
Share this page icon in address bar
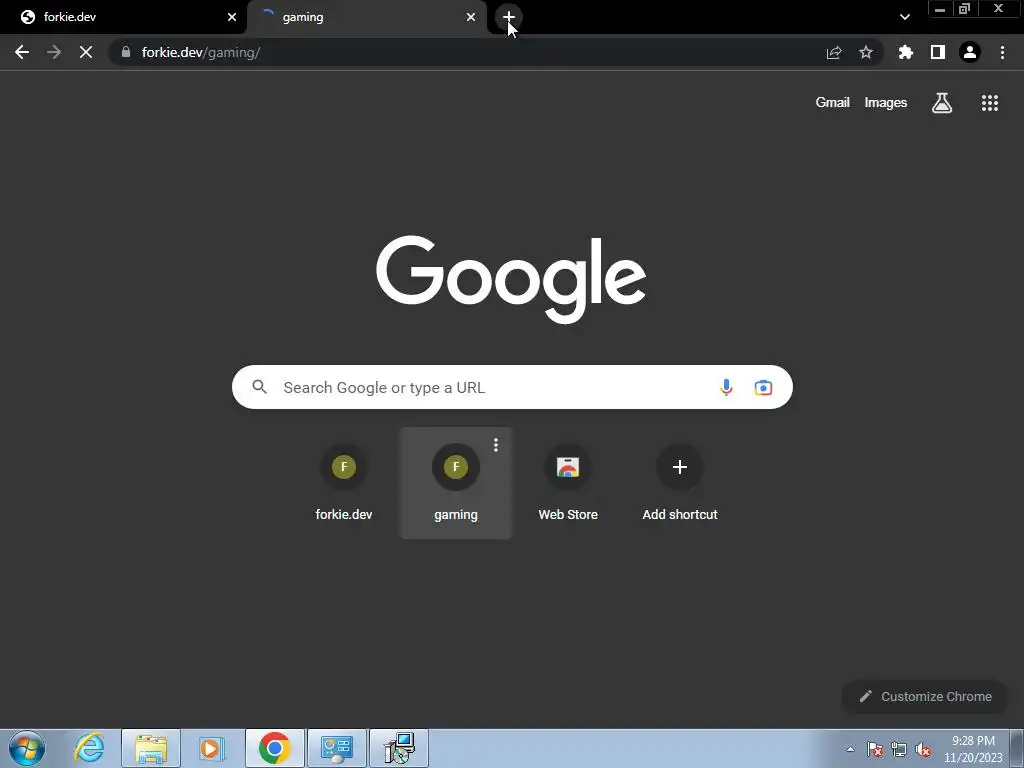[834, 52]
